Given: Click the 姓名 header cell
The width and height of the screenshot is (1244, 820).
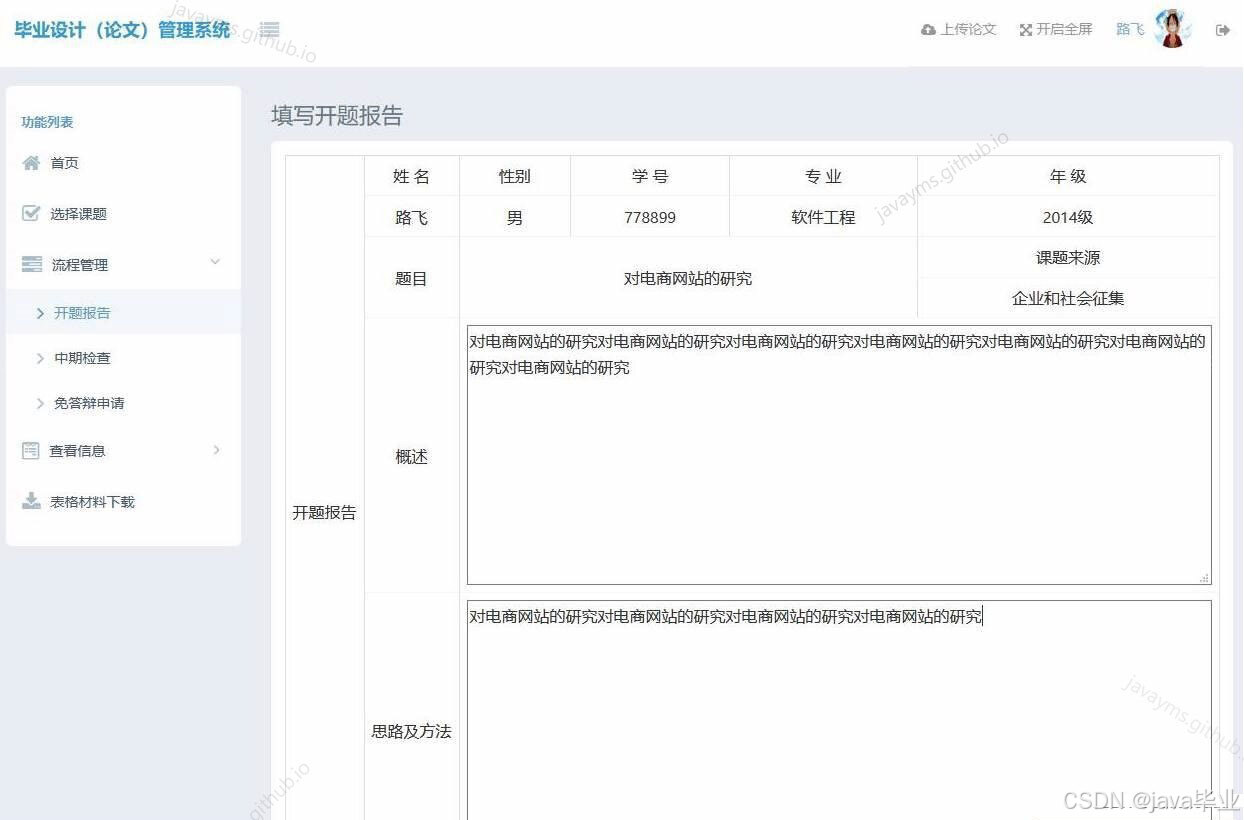Looking at the screenshot, I should (412, 176).
